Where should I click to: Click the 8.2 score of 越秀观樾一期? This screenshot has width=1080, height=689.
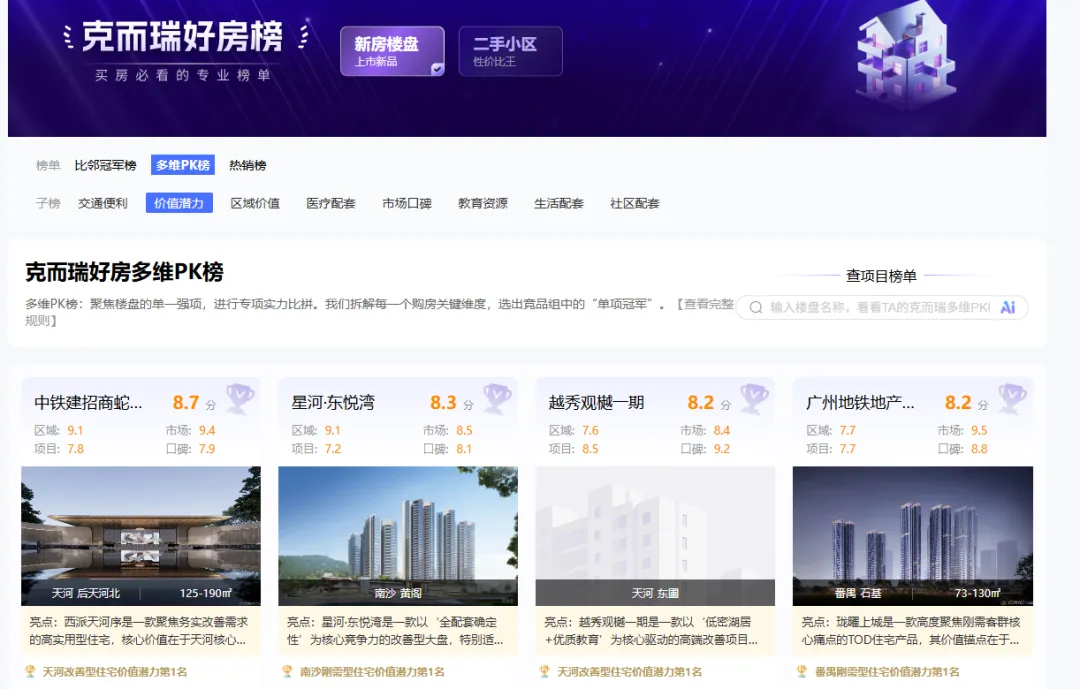tap(700, 402)
